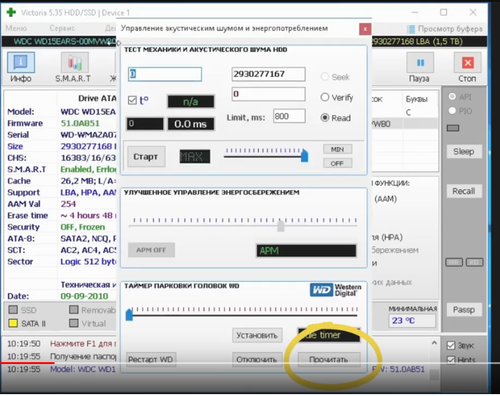Open the S.M.A.R.T toolbar button

74,68
